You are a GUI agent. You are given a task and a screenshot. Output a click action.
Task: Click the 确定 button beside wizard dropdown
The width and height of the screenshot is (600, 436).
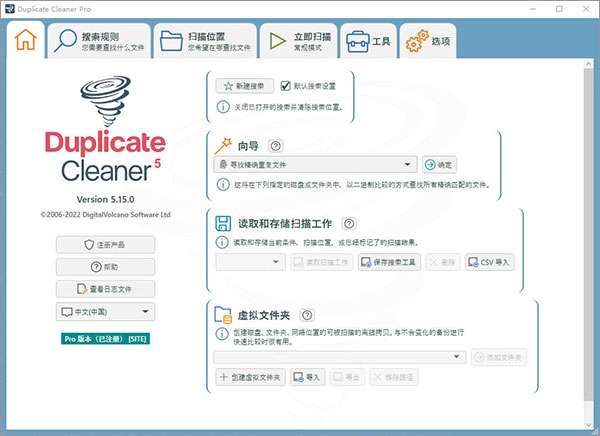pyautogui.click(x=439, y=165)
